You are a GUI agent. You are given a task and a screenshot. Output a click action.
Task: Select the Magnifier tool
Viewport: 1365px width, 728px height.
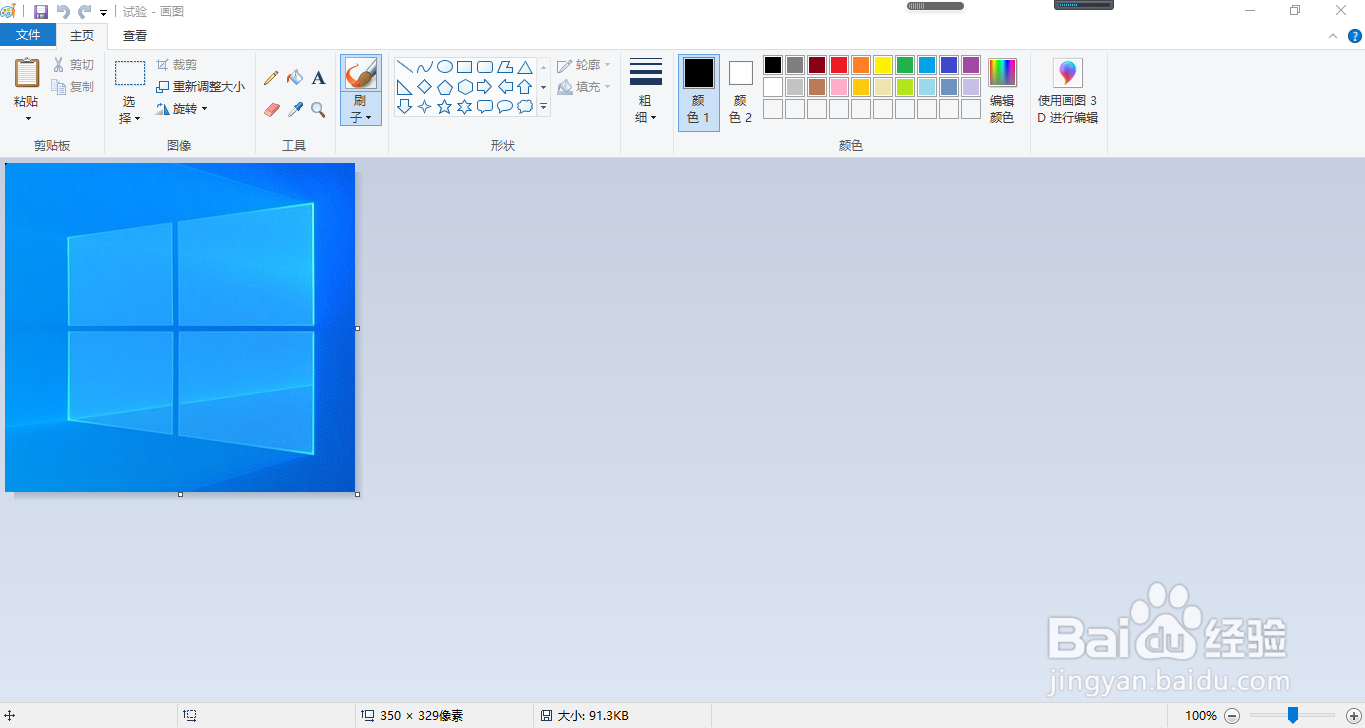(x=318, y=110)
